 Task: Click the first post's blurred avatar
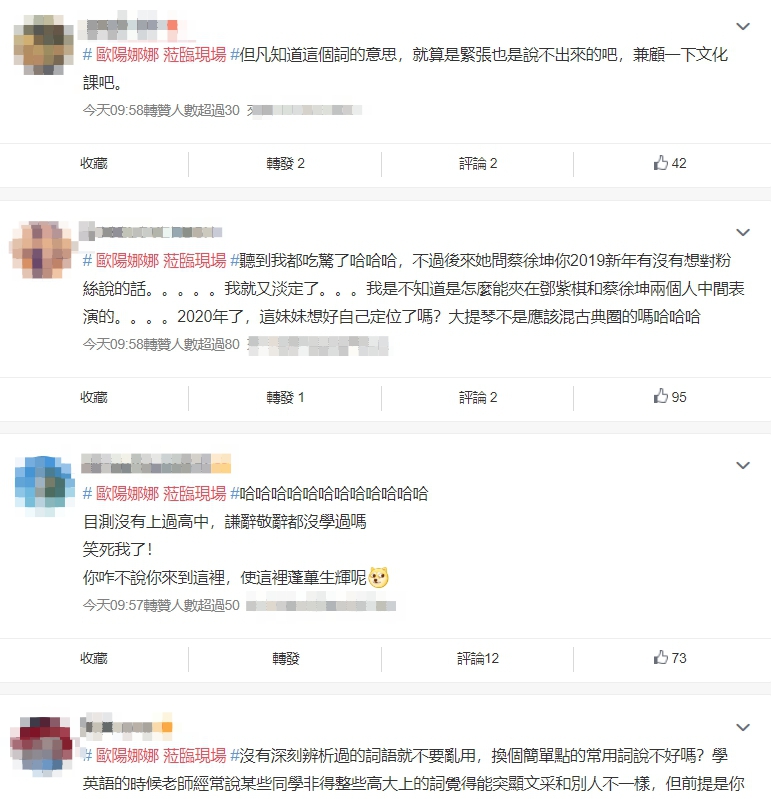coord(44,45)
